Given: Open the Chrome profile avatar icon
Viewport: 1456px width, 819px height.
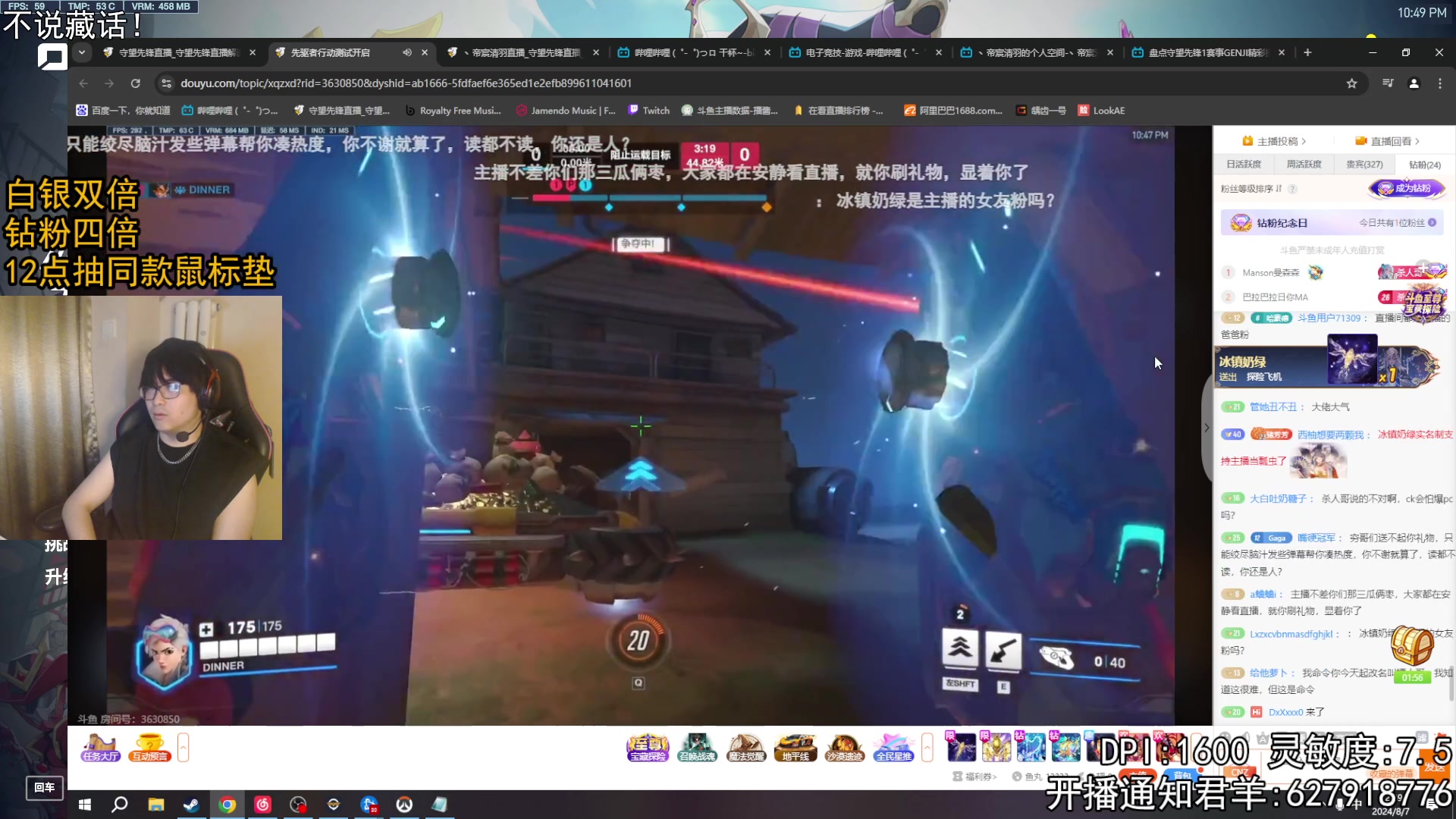Looking at the screenshot, I should tap(1414, 83).
